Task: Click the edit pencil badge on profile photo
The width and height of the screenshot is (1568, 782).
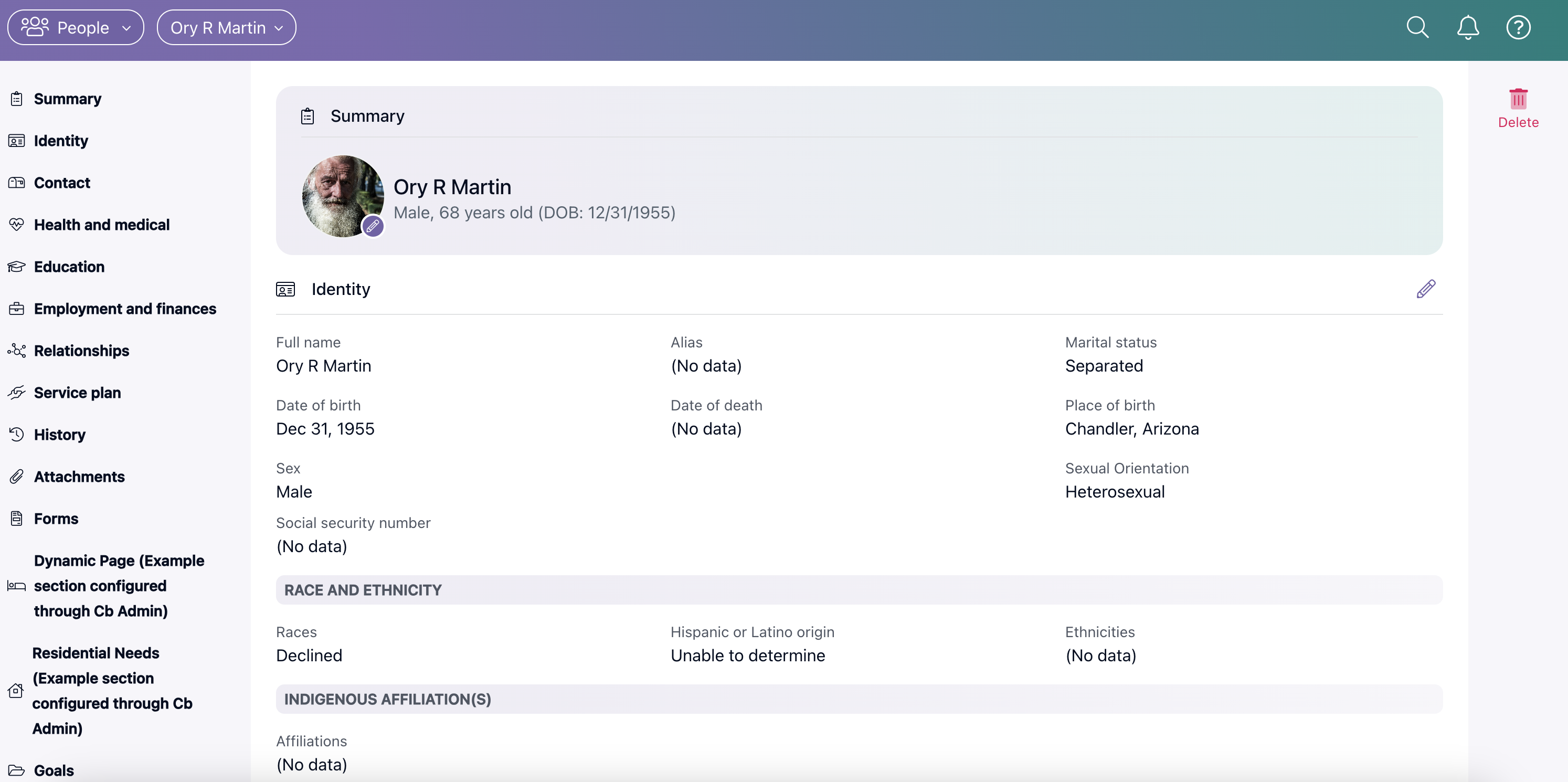Action: click(373, 226)
